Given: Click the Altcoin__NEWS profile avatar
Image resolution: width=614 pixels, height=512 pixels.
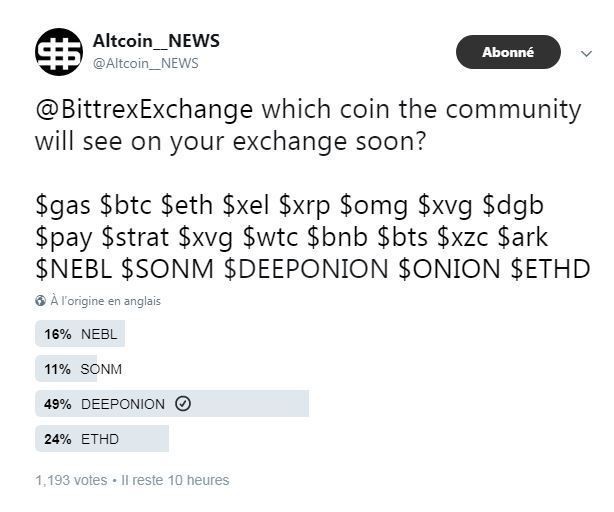Looking at the screenshot, I should (59, 53).
